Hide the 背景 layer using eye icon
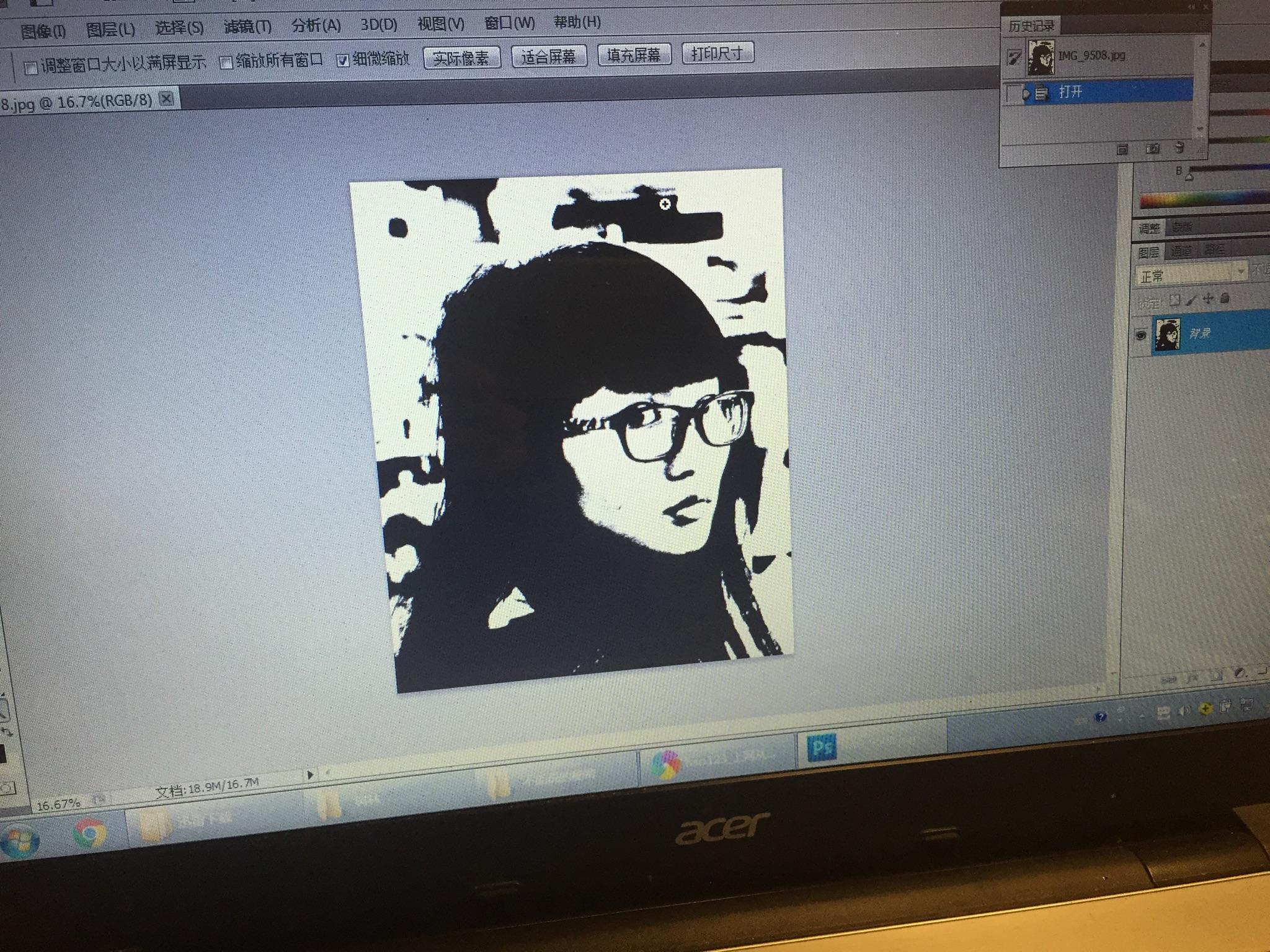 (1140, 335)
